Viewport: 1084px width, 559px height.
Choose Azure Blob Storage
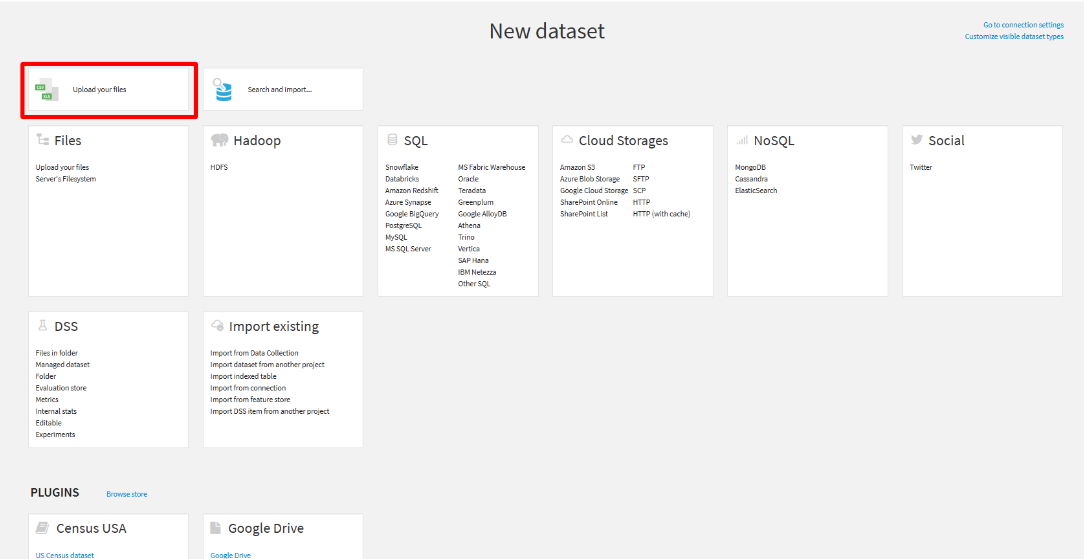[x=590, y=179]
